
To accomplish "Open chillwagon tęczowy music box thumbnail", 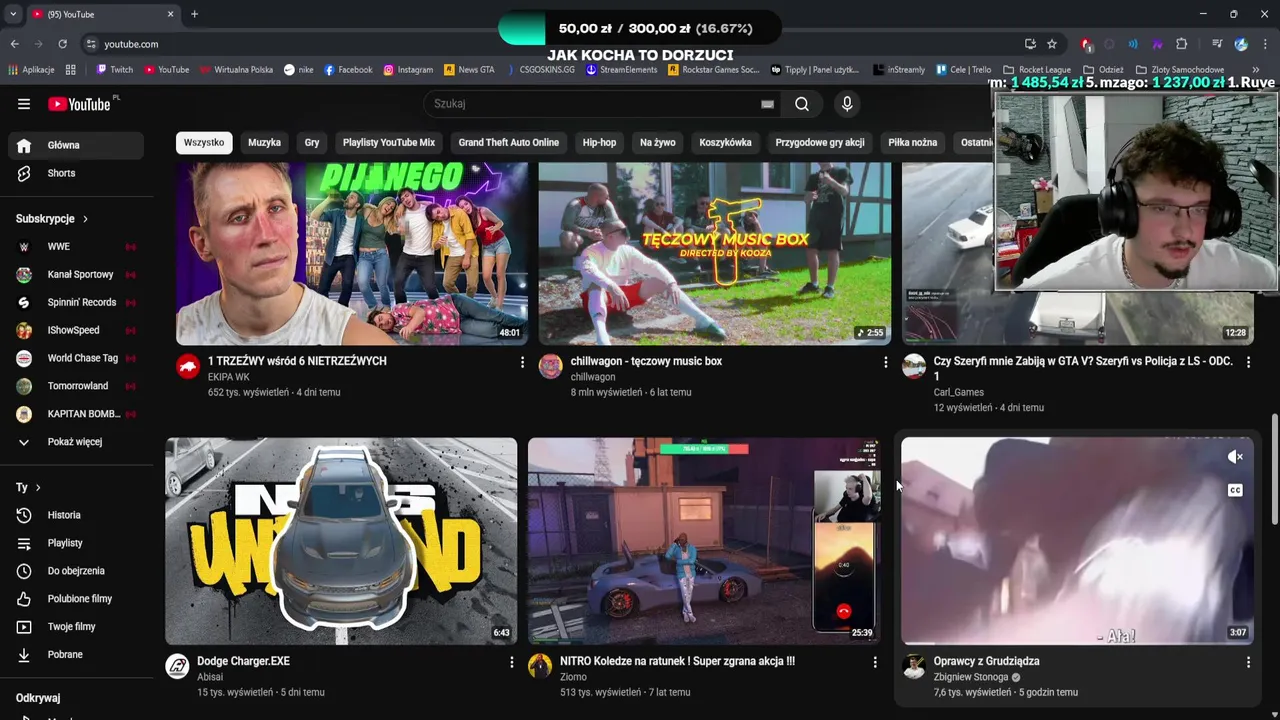I will coord(715,254).
